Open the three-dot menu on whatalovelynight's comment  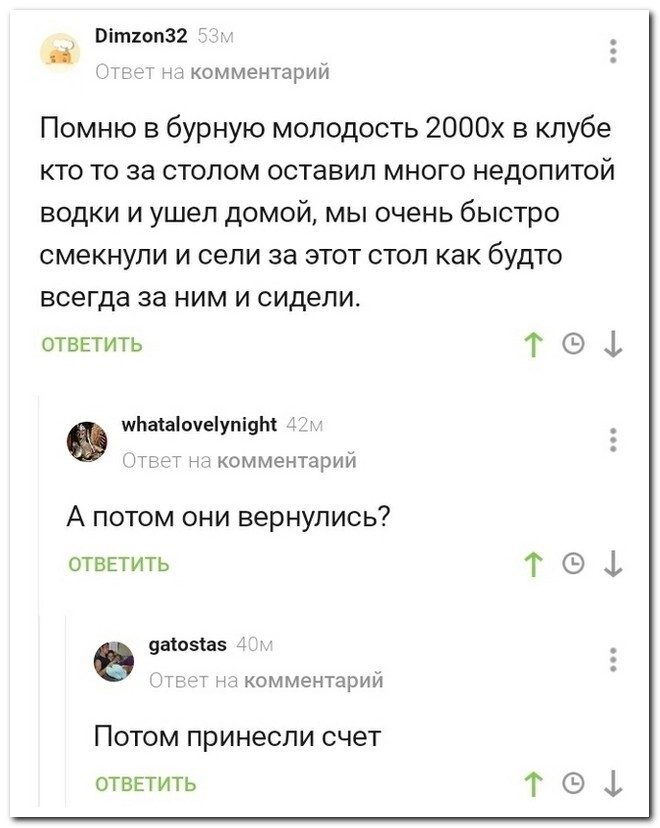tap(613, 440)
